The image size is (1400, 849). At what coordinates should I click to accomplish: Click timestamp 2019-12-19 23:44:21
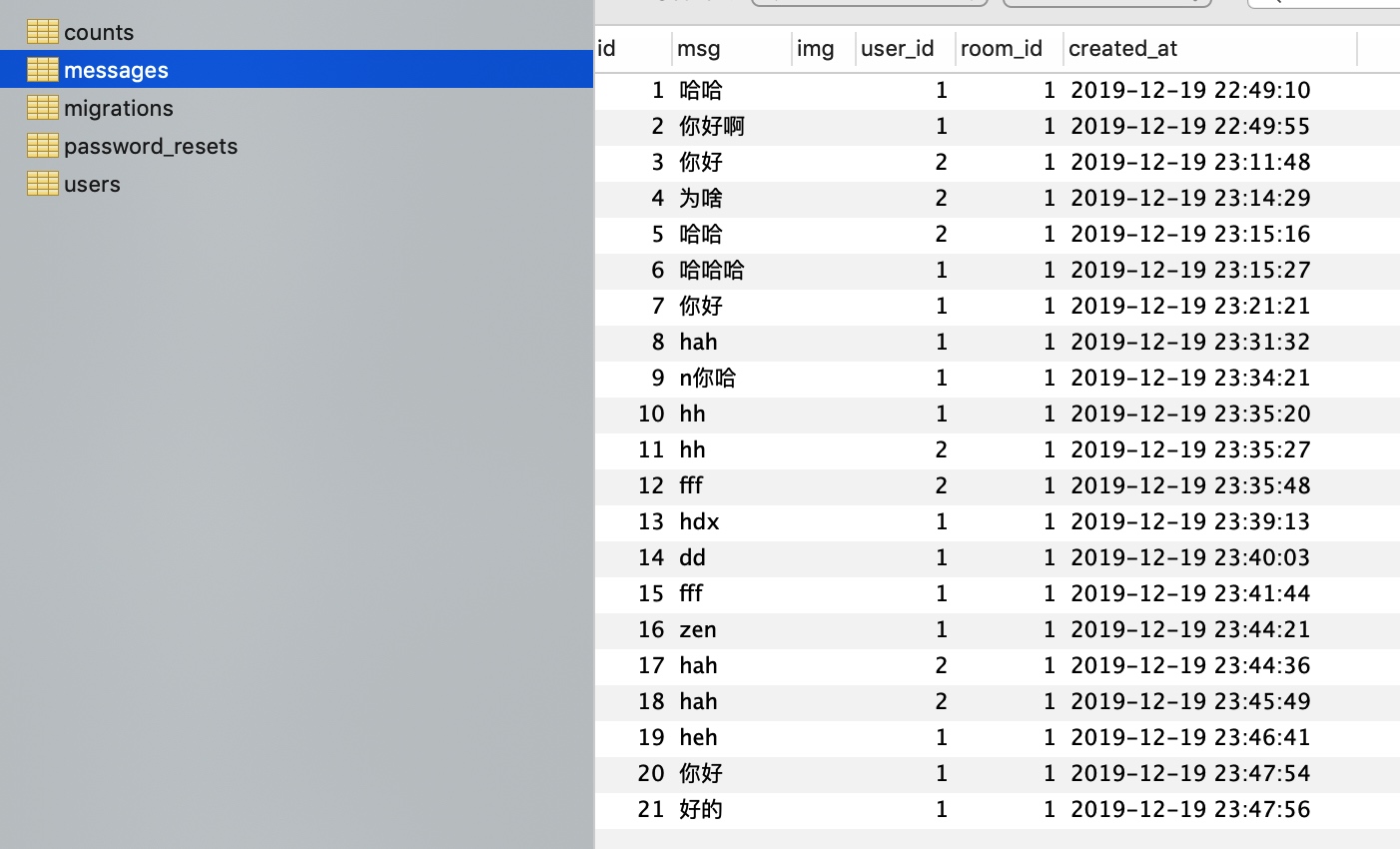point(1190,629)
